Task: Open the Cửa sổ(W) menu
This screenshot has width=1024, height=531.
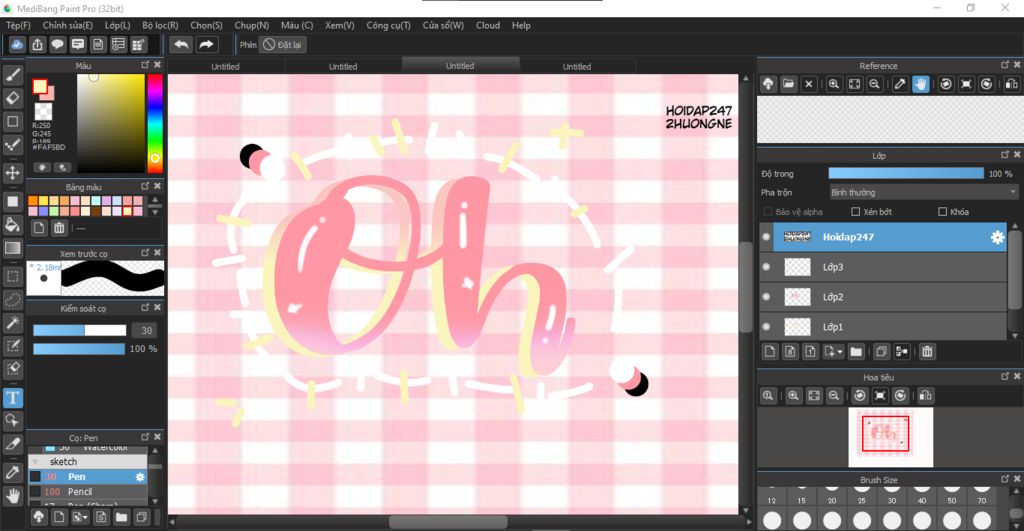Action: pyautogui.click(x=443, y=25)
